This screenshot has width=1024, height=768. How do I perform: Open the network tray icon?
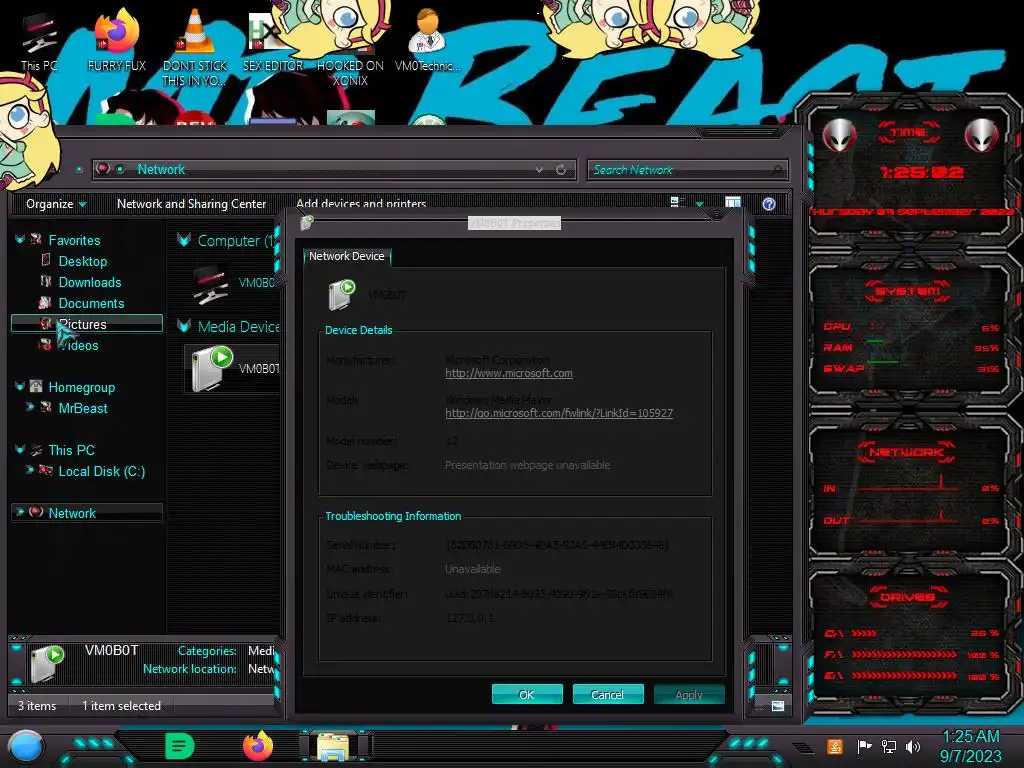[x=889, y=746]
